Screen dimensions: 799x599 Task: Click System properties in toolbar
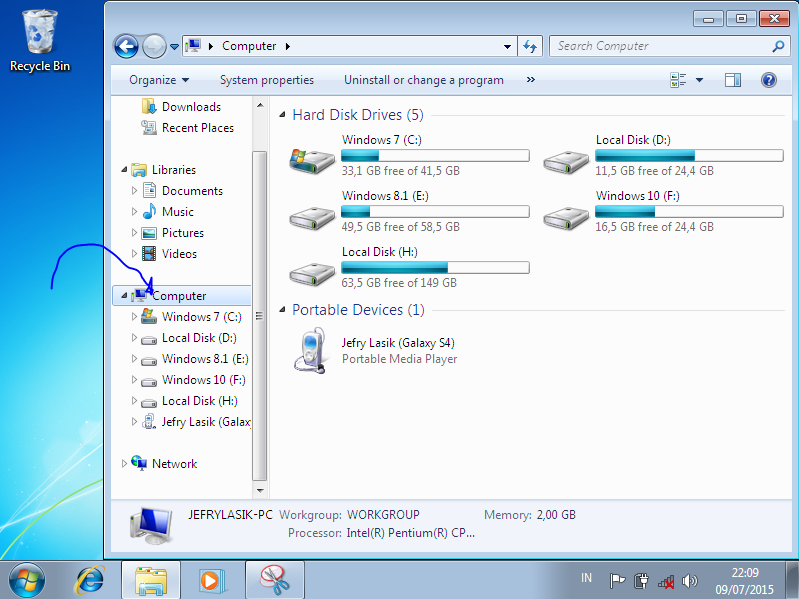pos(267,80)
